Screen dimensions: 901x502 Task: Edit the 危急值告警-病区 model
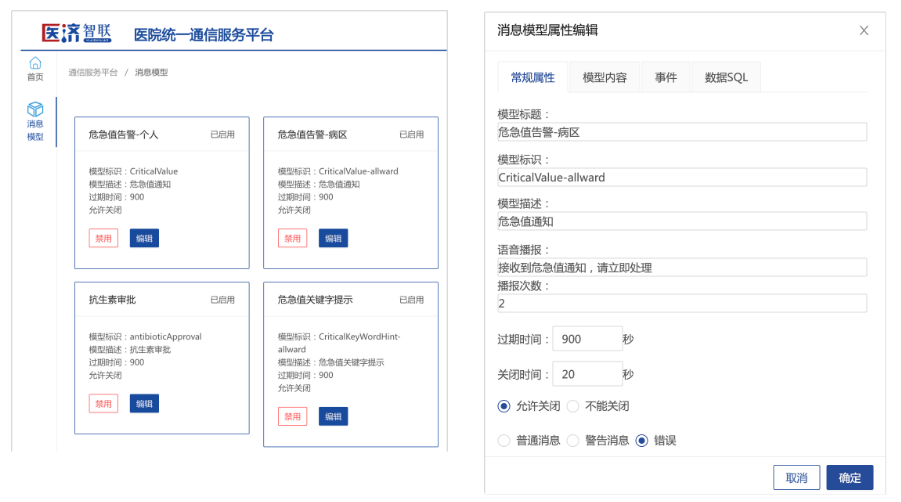point(333,238)
